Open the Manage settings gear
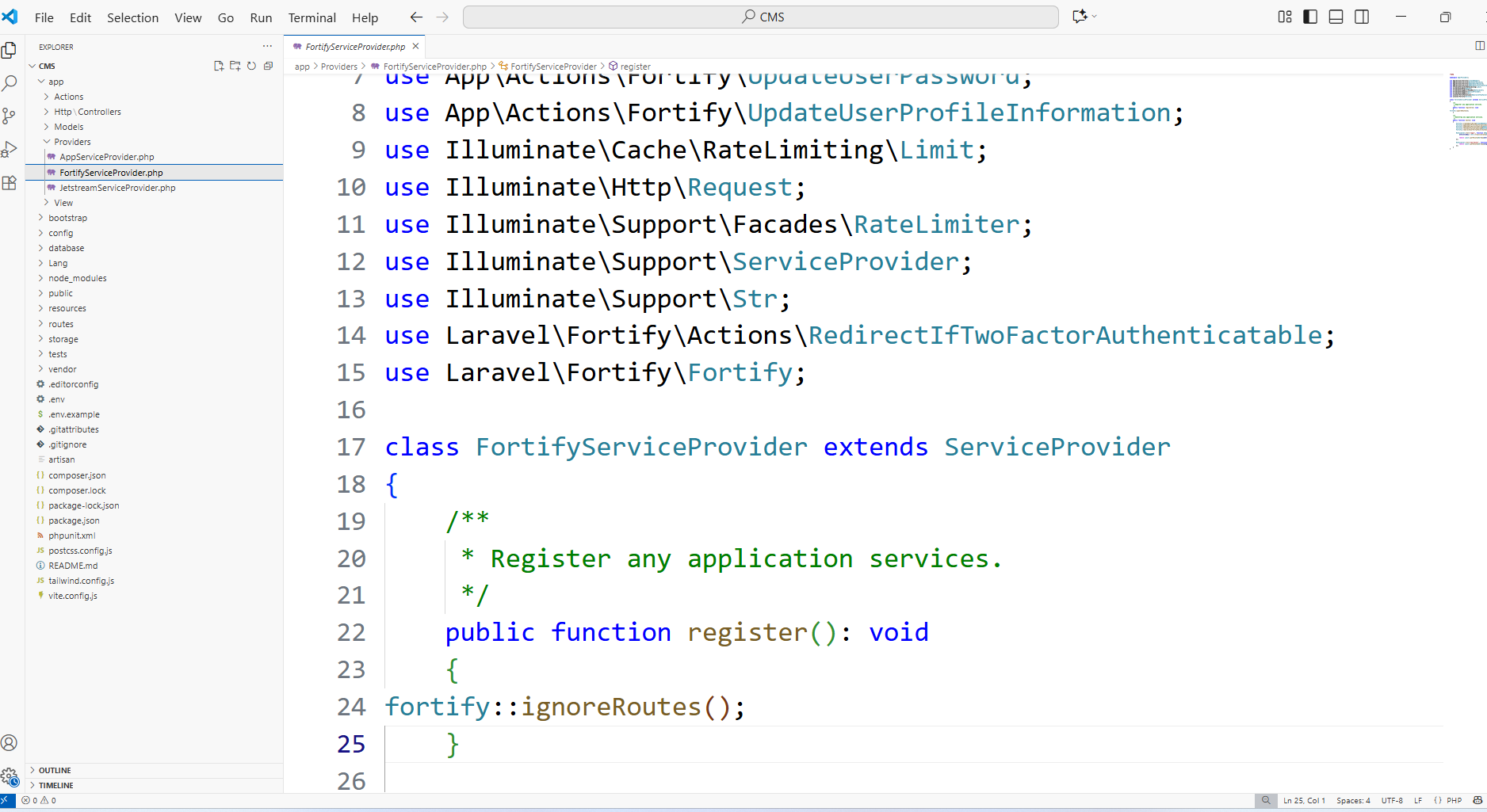The image size is (1487, 812). [x=10, y=776]
